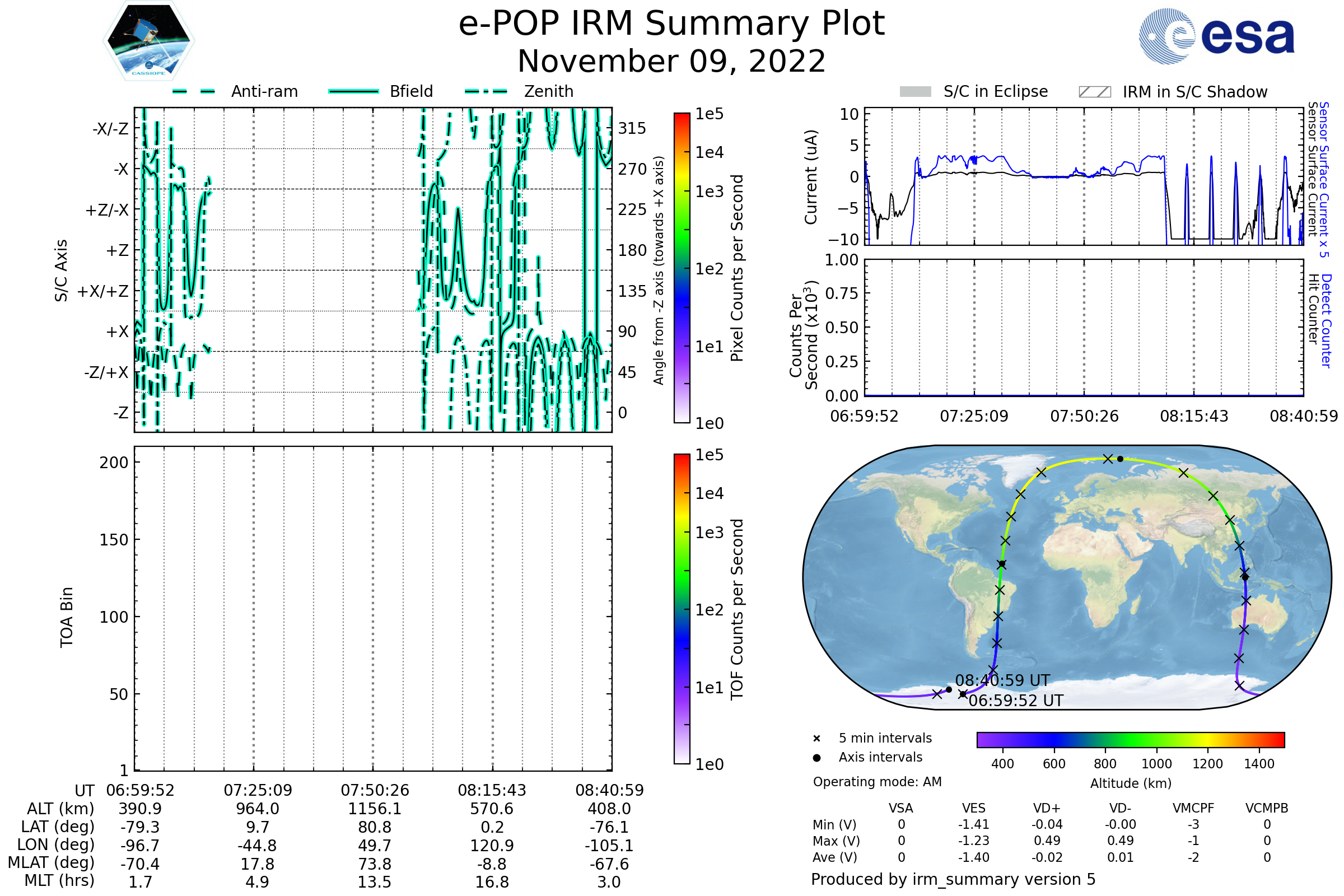Click the e-POP IRM Summary Plot title
The height and width of the screenshot is (896, 1344).
[671, 24]
